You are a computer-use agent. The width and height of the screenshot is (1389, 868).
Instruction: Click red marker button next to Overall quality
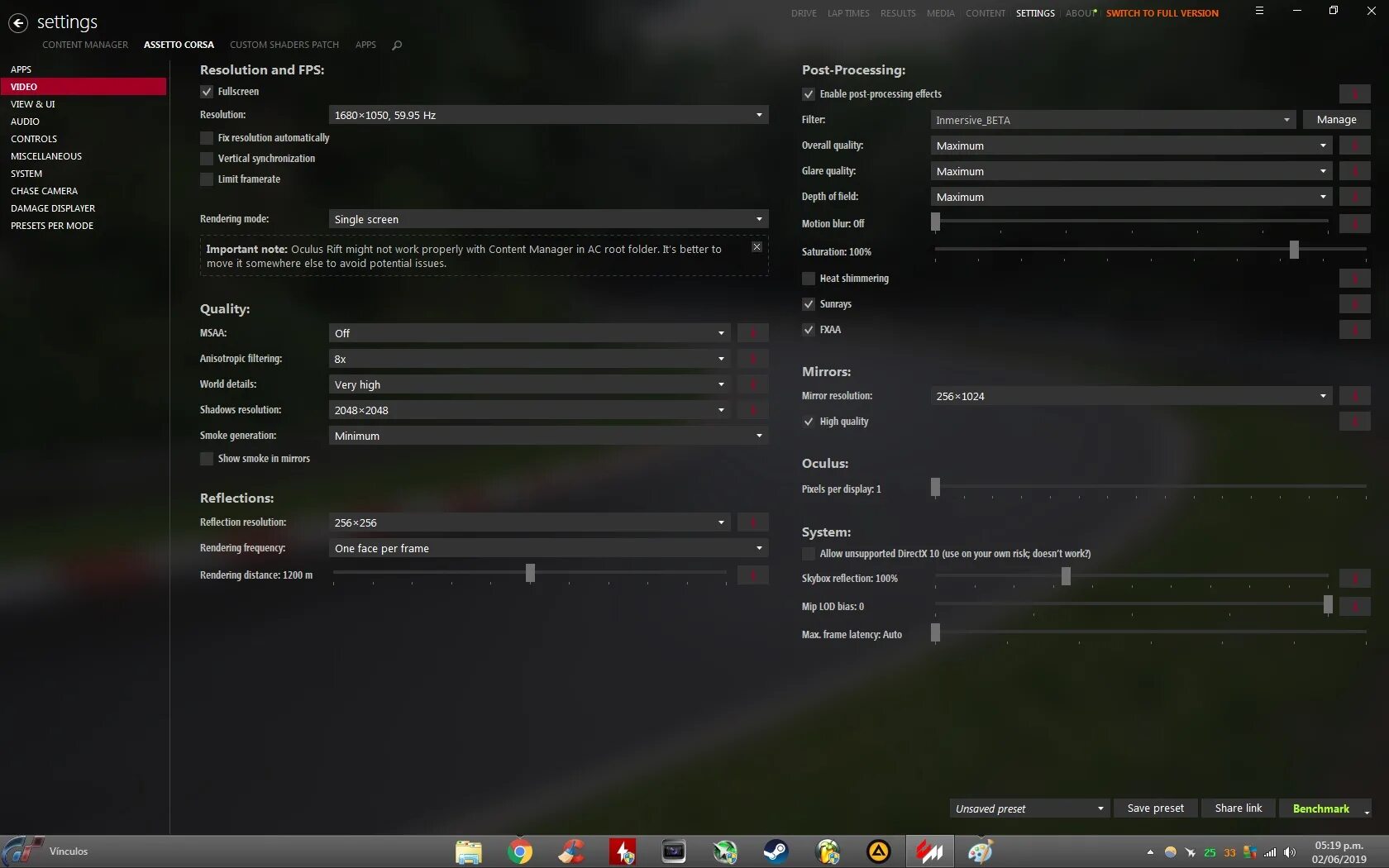pyautogui.click(x=1354, y=145)
